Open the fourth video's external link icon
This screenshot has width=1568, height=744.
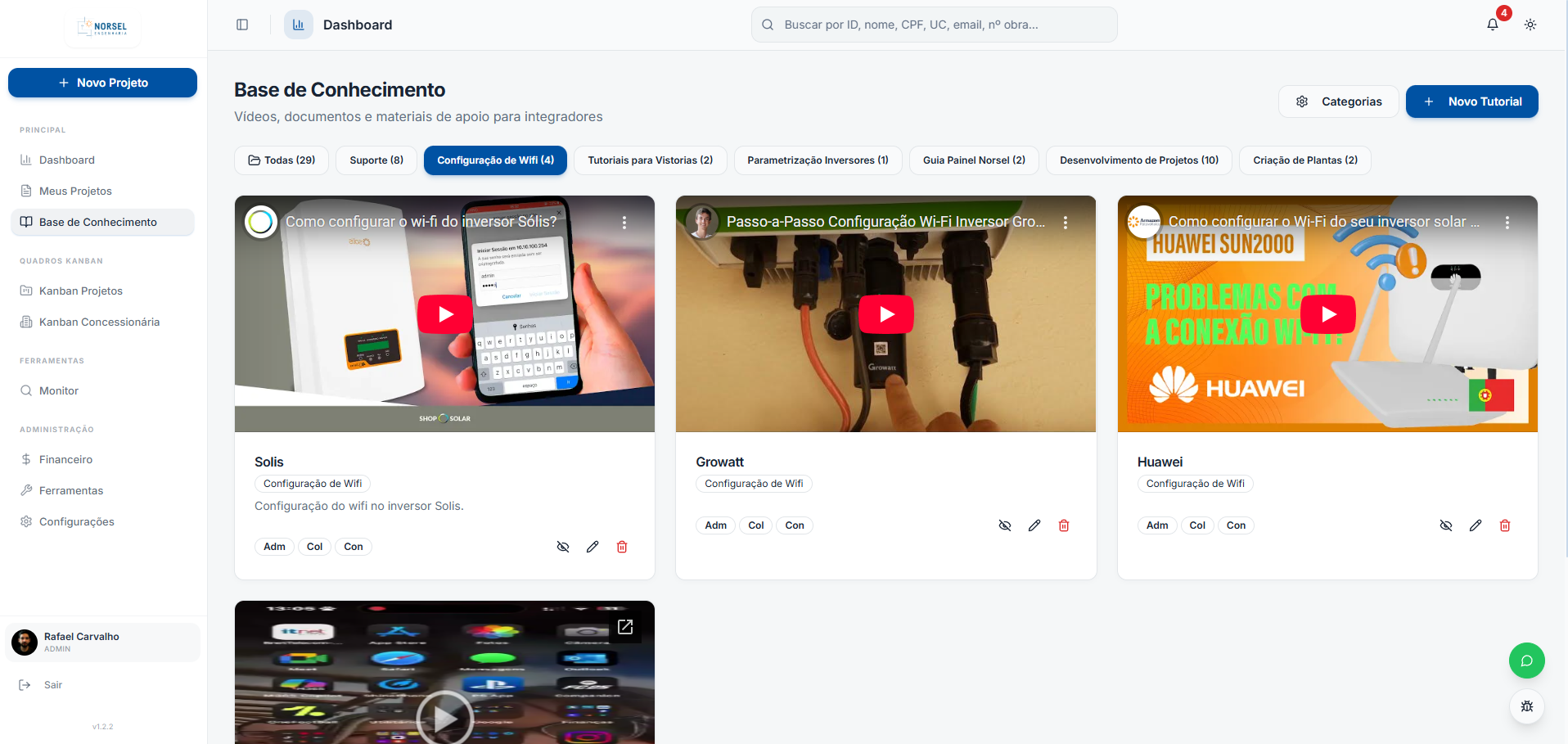625,627
